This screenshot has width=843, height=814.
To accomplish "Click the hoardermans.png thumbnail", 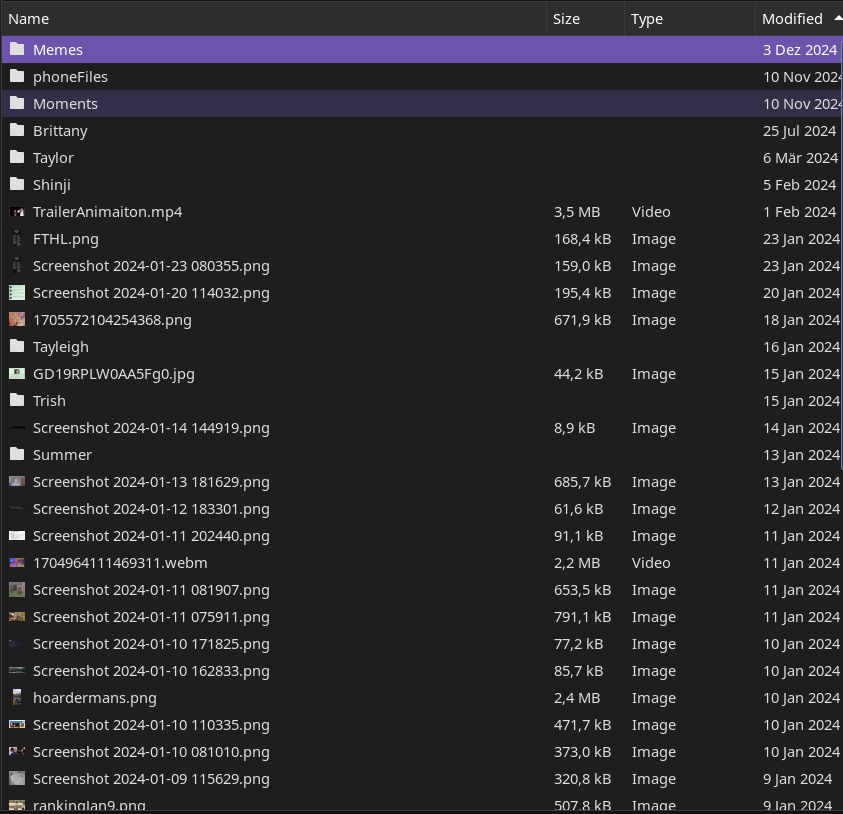I will (x=17, y=697).
